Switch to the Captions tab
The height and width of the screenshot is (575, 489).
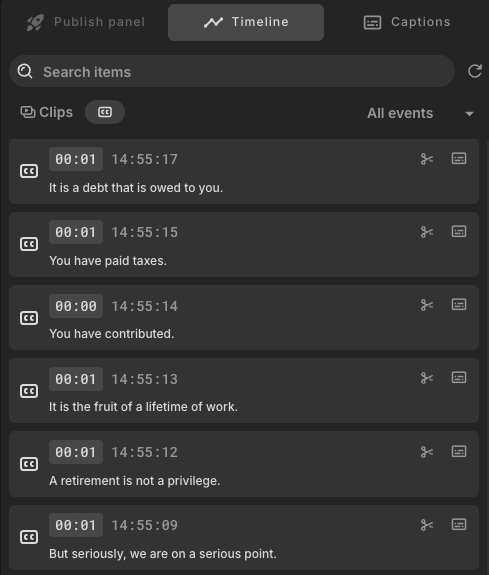coord(407,22)
